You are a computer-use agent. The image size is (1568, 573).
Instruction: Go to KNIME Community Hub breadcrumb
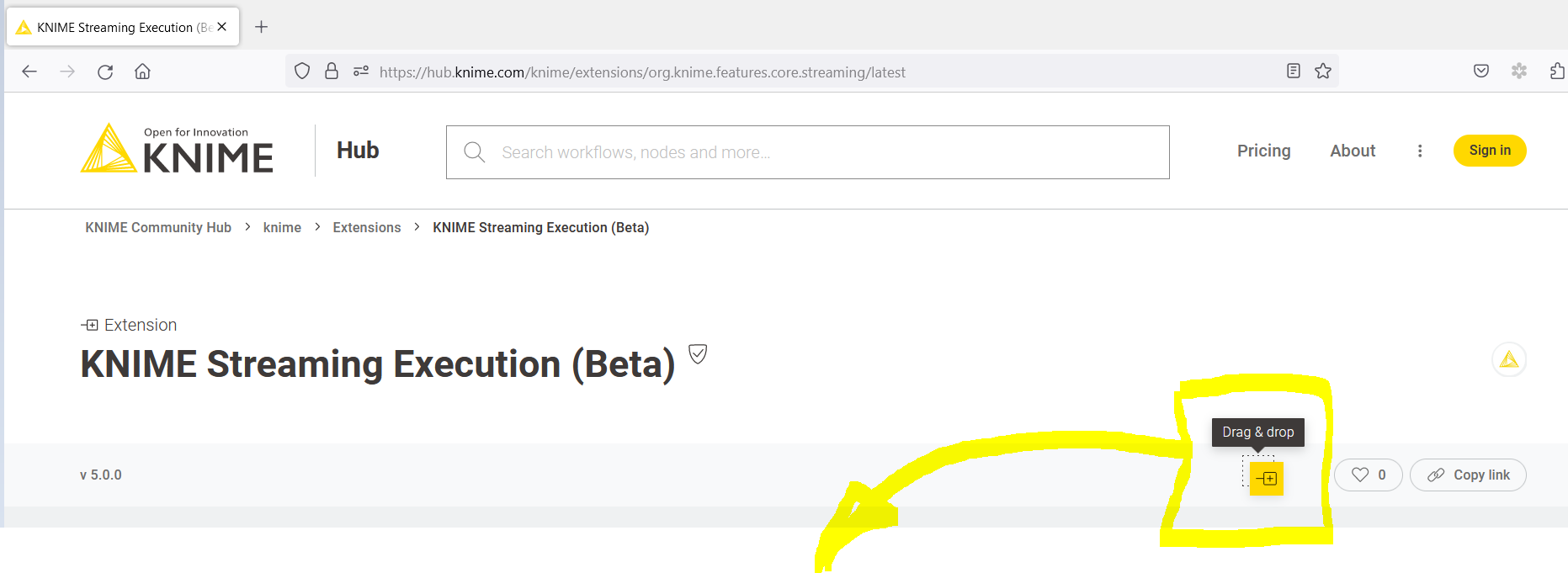[x=158, y=227]
